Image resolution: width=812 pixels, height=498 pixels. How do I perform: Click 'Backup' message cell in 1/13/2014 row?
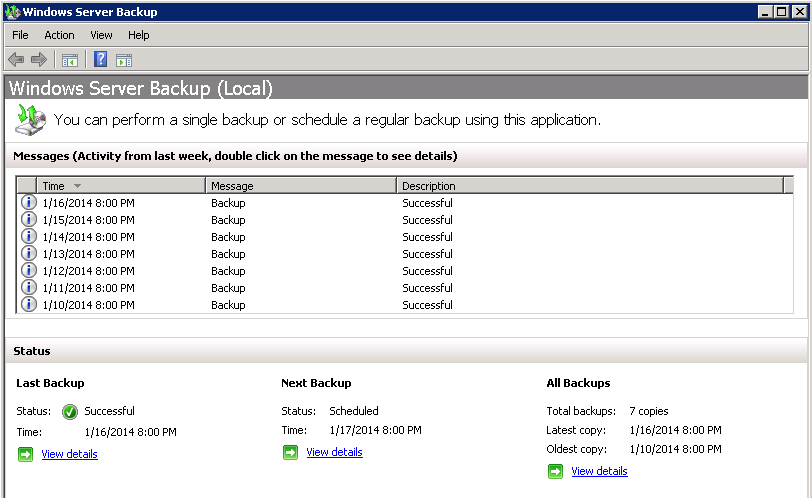(228, 254)
